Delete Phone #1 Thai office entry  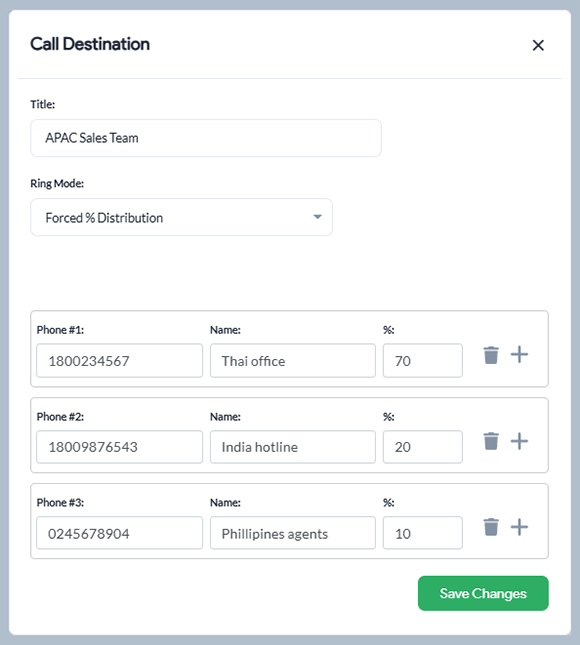click(x=491, y=355)
